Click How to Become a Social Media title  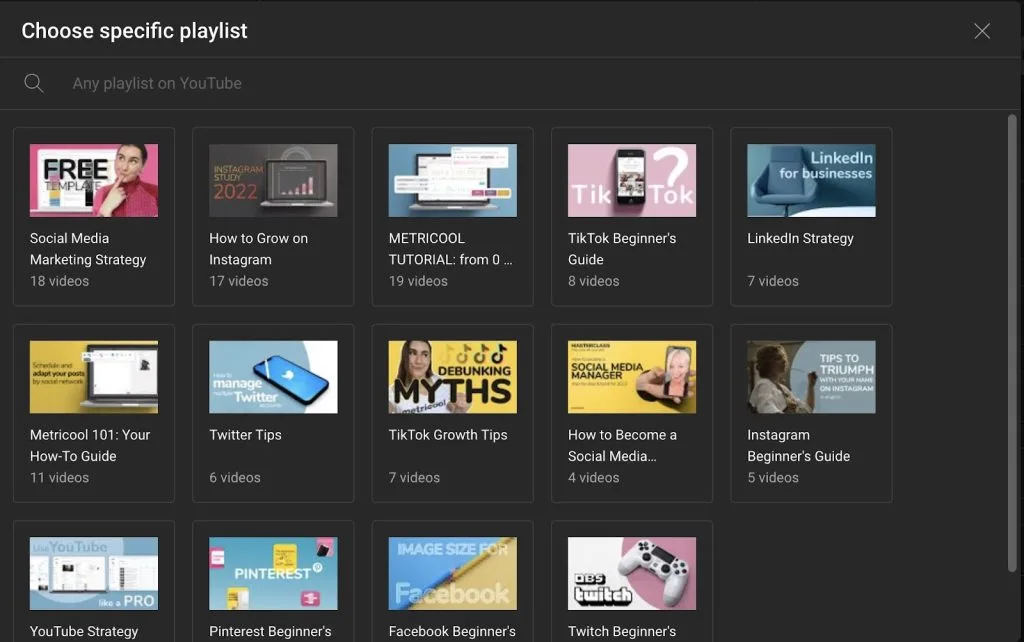[x=622, y=445]
